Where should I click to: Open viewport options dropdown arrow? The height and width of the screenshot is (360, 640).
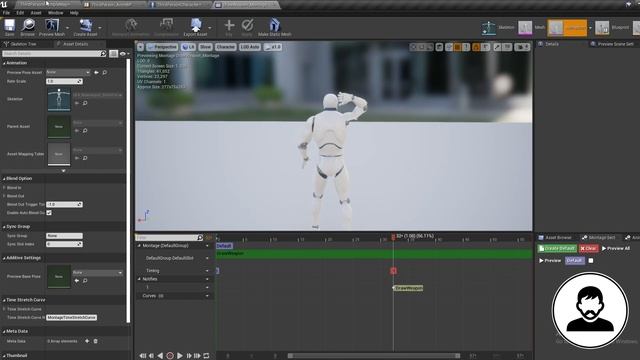point(140,47)
